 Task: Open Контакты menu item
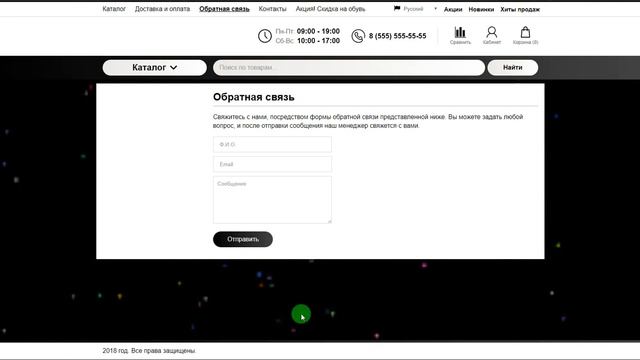click(272, 9)
